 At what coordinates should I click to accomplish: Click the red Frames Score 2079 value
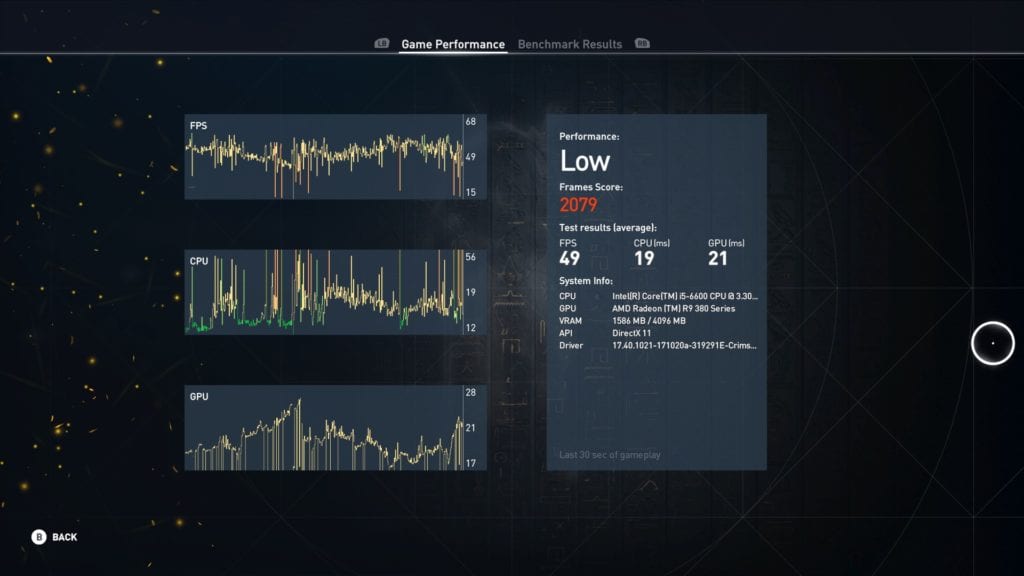tap(578, 205)
